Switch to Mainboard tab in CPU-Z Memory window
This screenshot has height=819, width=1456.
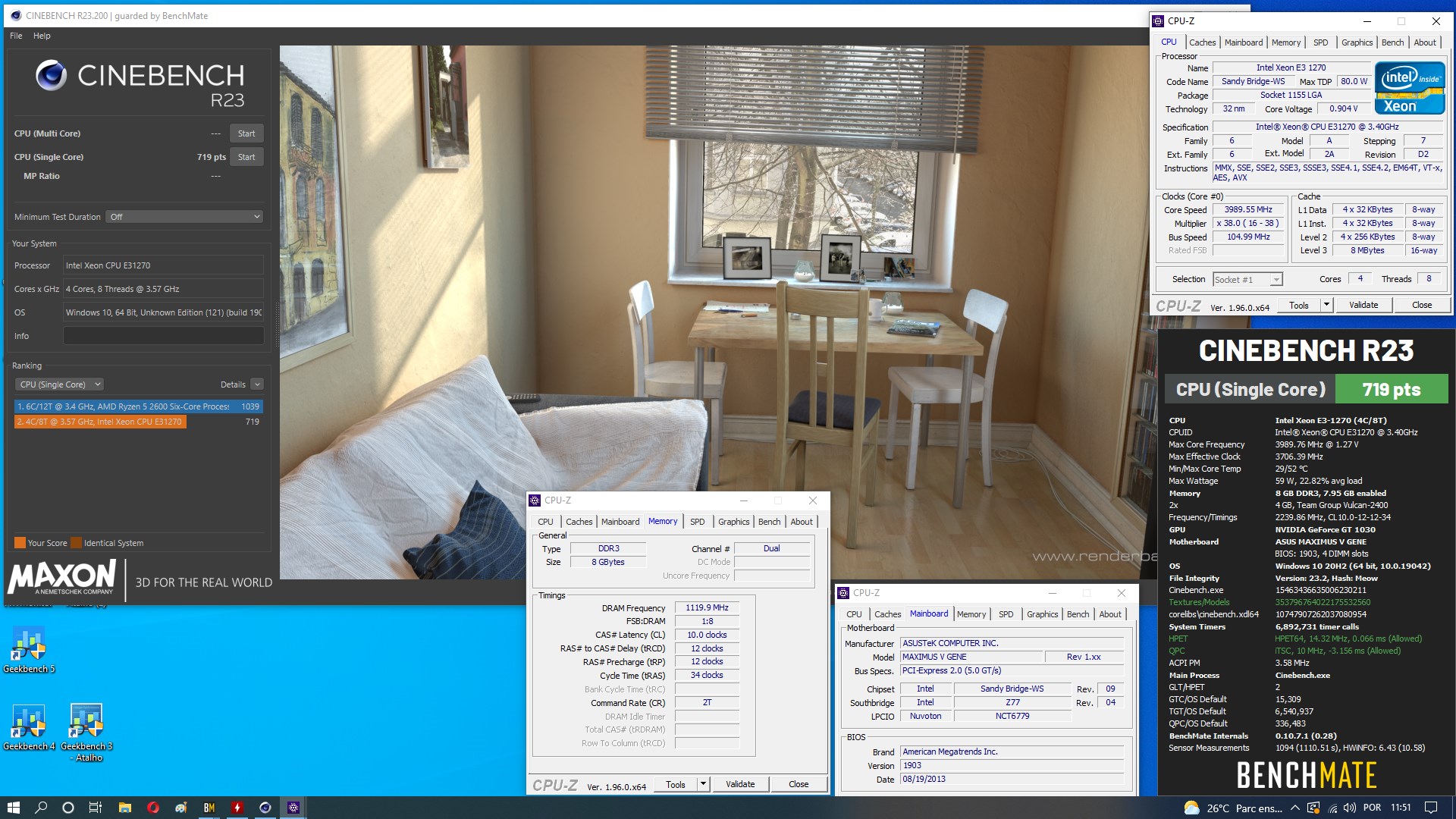[x=620, y=522]
